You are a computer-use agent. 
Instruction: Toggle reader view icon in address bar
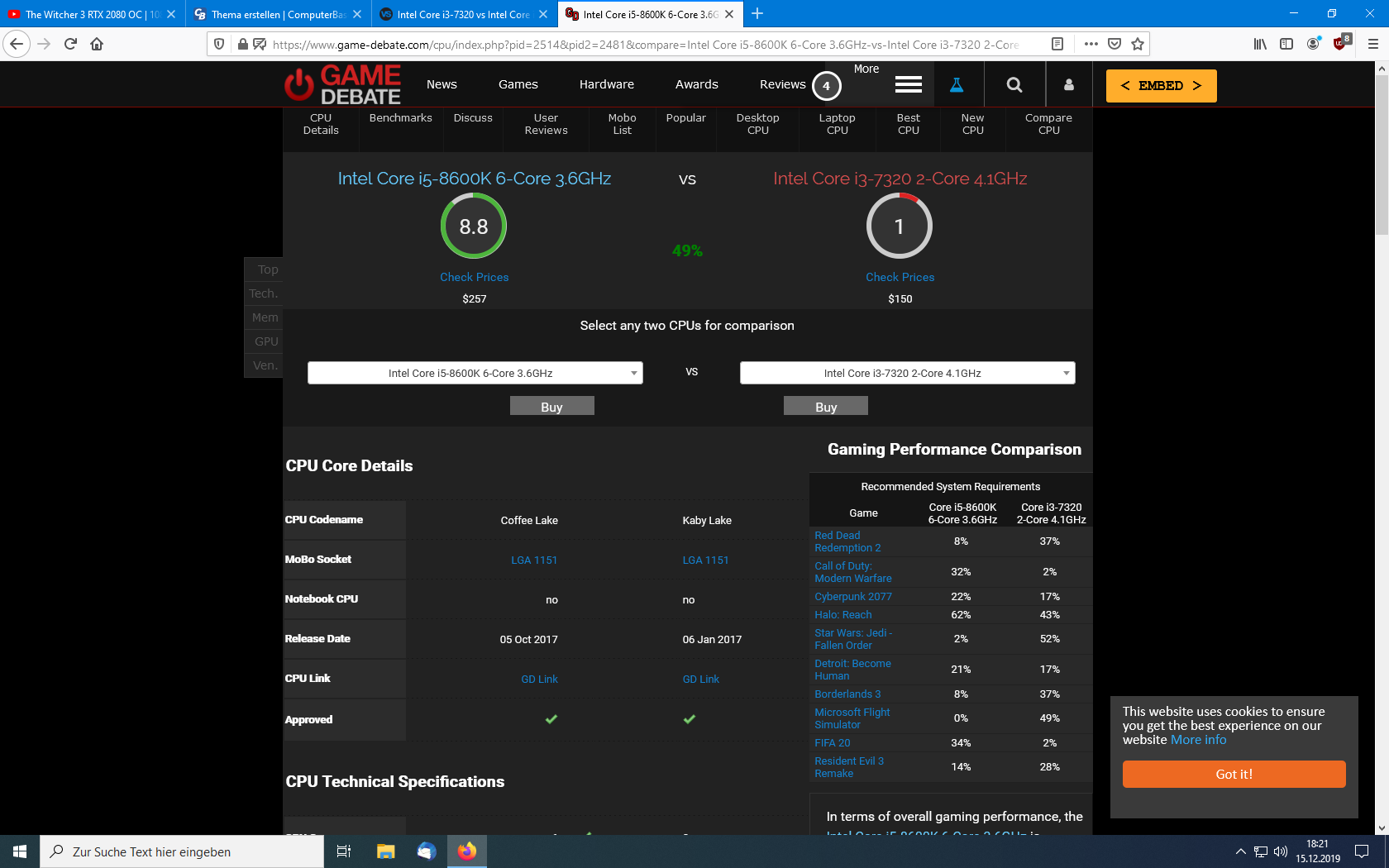tap(1057, 44)
